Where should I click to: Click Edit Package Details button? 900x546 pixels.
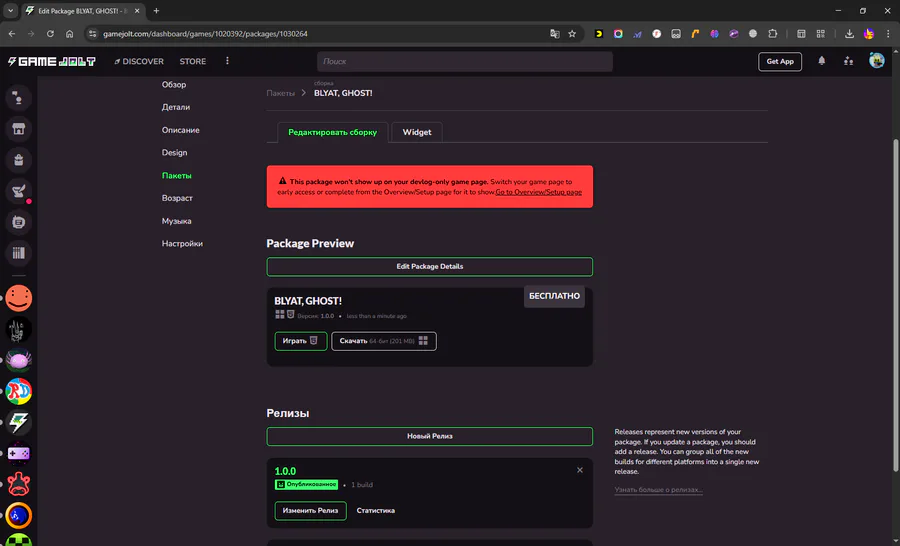pos(429,266)
